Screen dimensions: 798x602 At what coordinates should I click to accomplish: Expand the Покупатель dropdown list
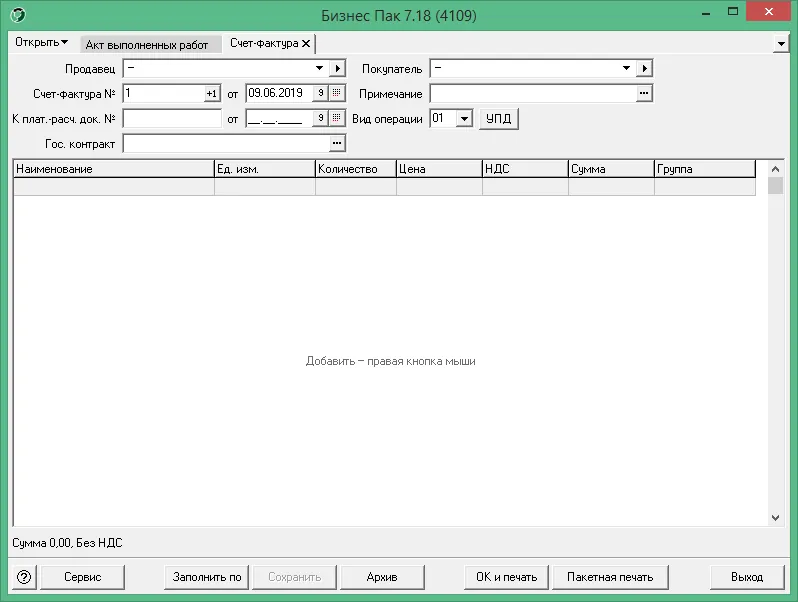point(626,68)
